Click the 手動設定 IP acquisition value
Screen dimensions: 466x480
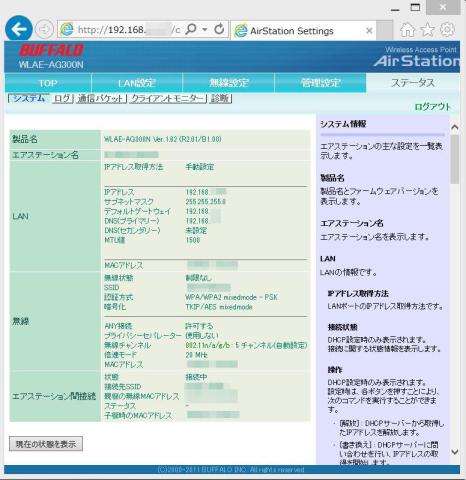200,167
